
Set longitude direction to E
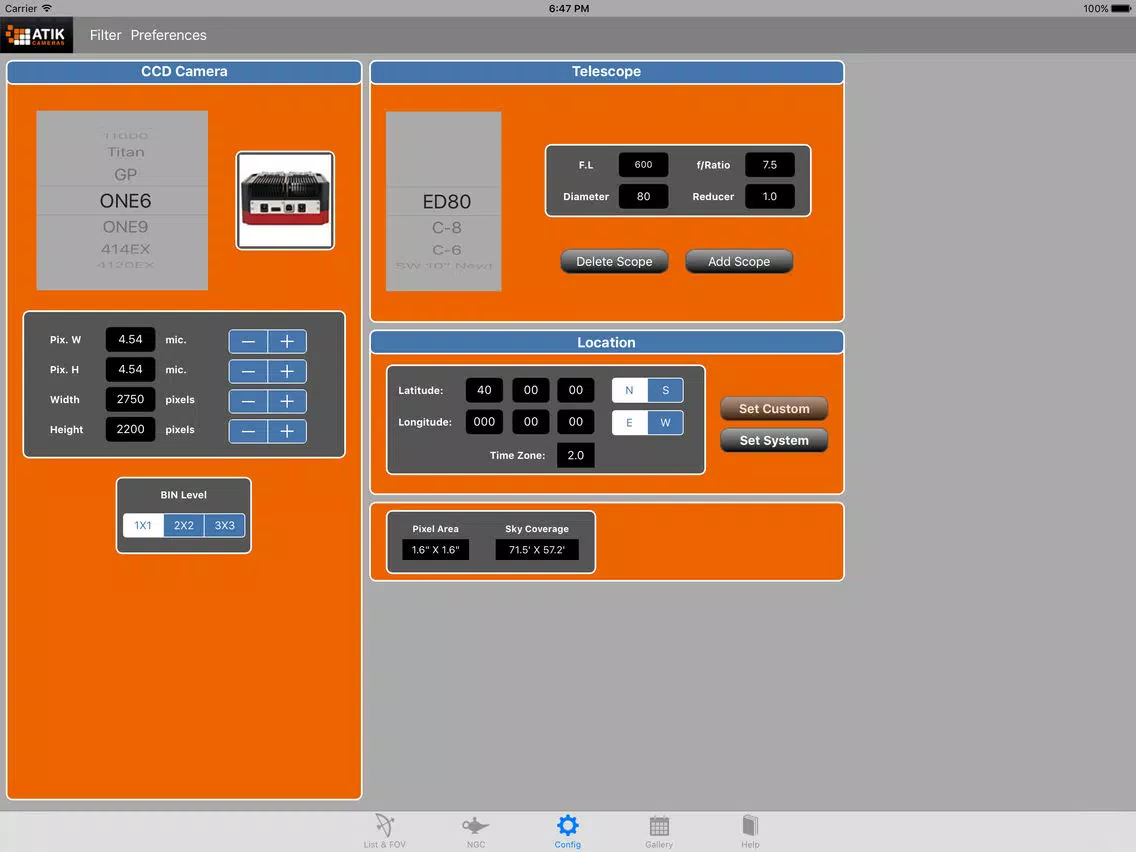point(630,422)
